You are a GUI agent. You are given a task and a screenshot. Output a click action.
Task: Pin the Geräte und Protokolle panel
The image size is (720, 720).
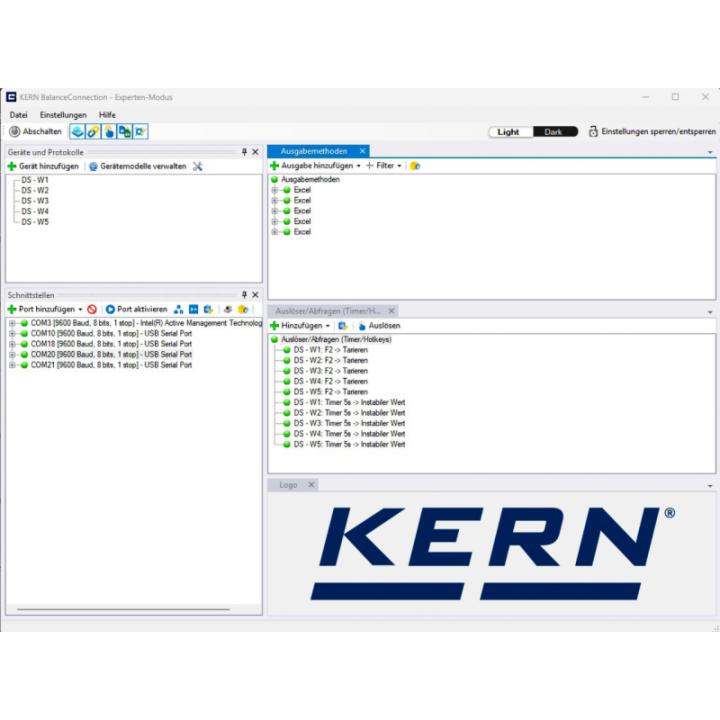pos(244,152)
